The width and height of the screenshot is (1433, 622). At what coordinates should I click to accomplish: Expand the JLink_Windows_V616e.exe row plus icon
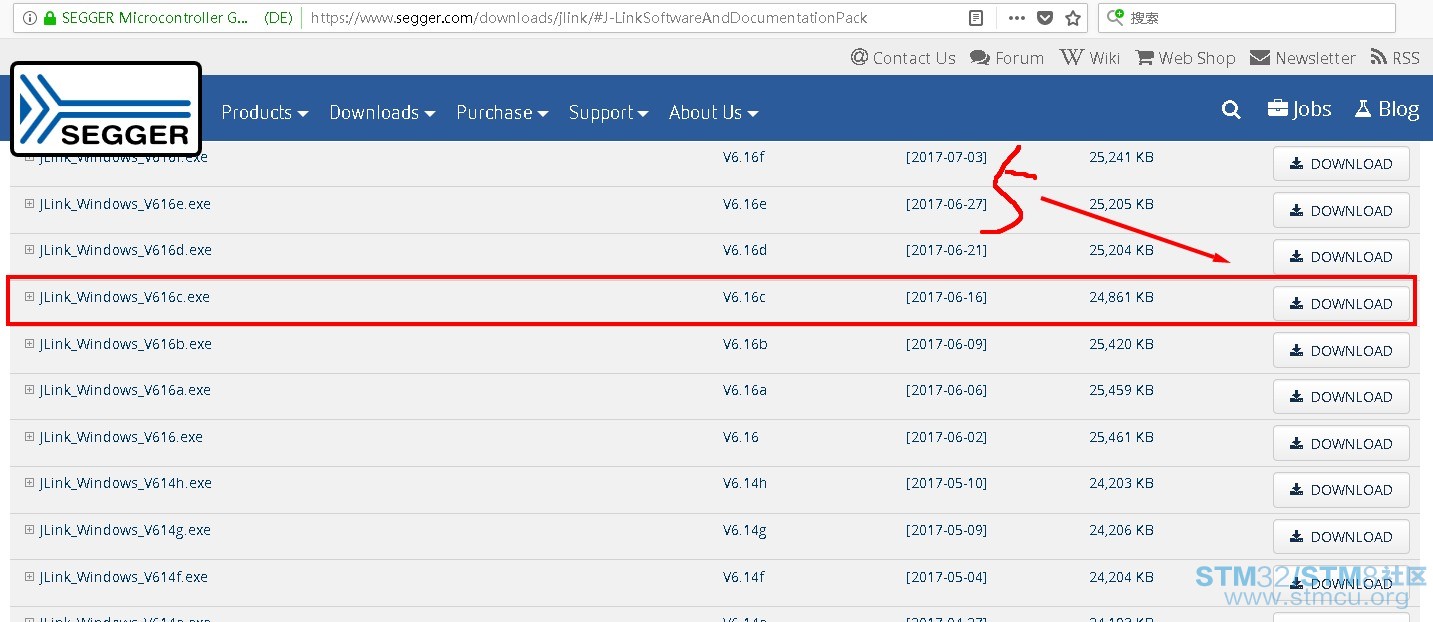coord(29,204)
